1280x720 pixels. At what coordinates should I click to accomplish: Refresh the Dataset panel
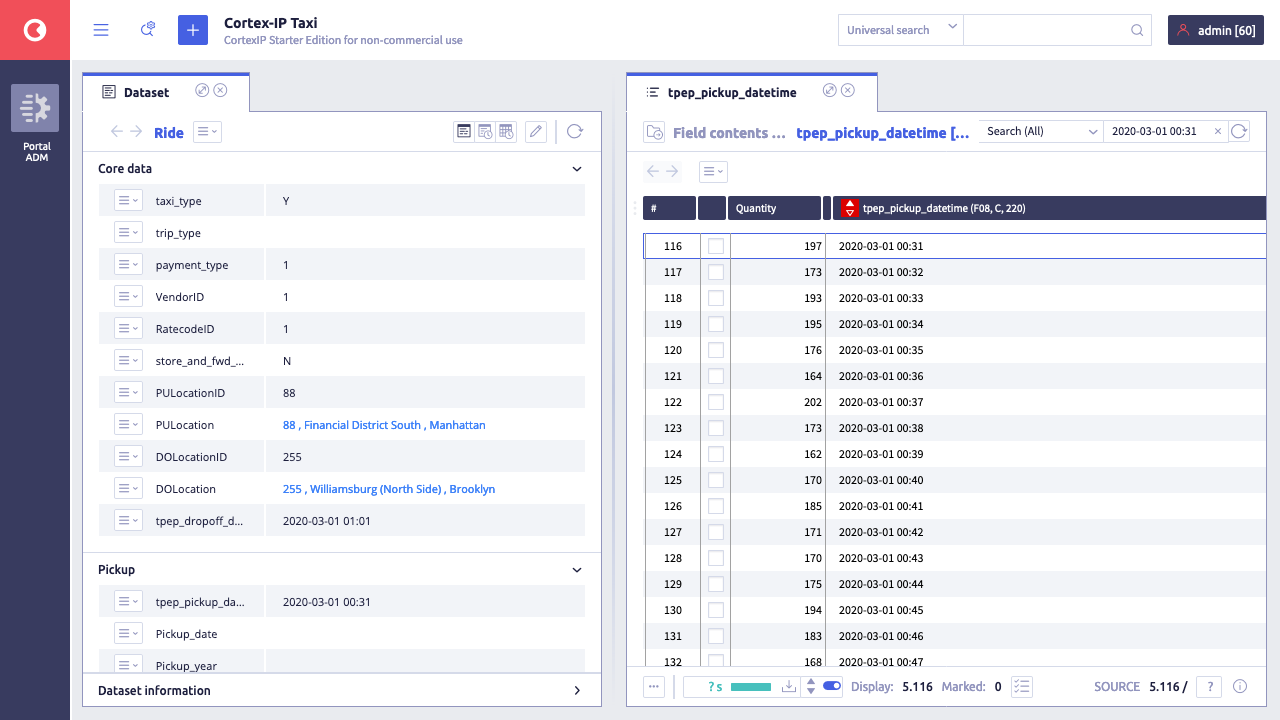(575, 132)
